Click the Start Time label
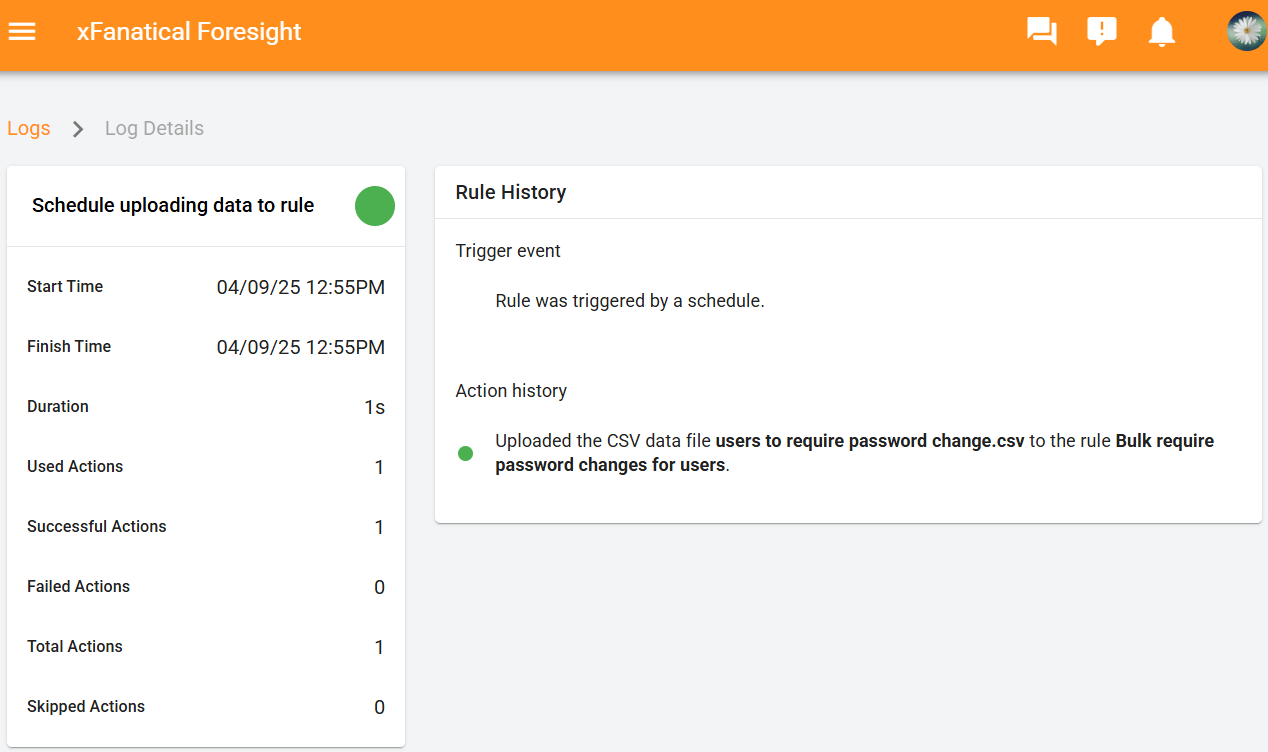 coord(65,287)
